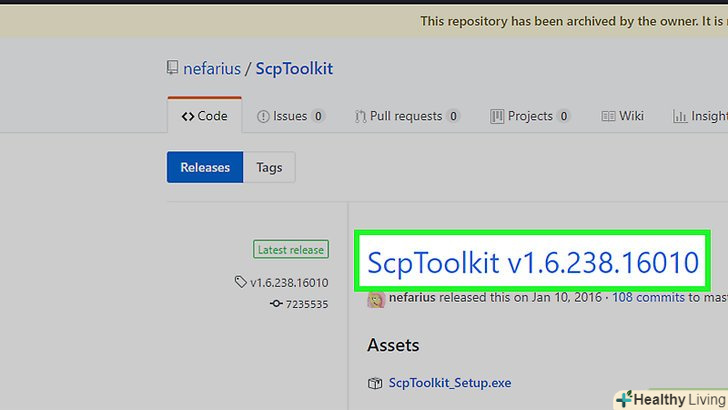Click the archived repository notice banner text
This screenshot has width=728, height=410.
pyautogui.click(x=574, y=21)
